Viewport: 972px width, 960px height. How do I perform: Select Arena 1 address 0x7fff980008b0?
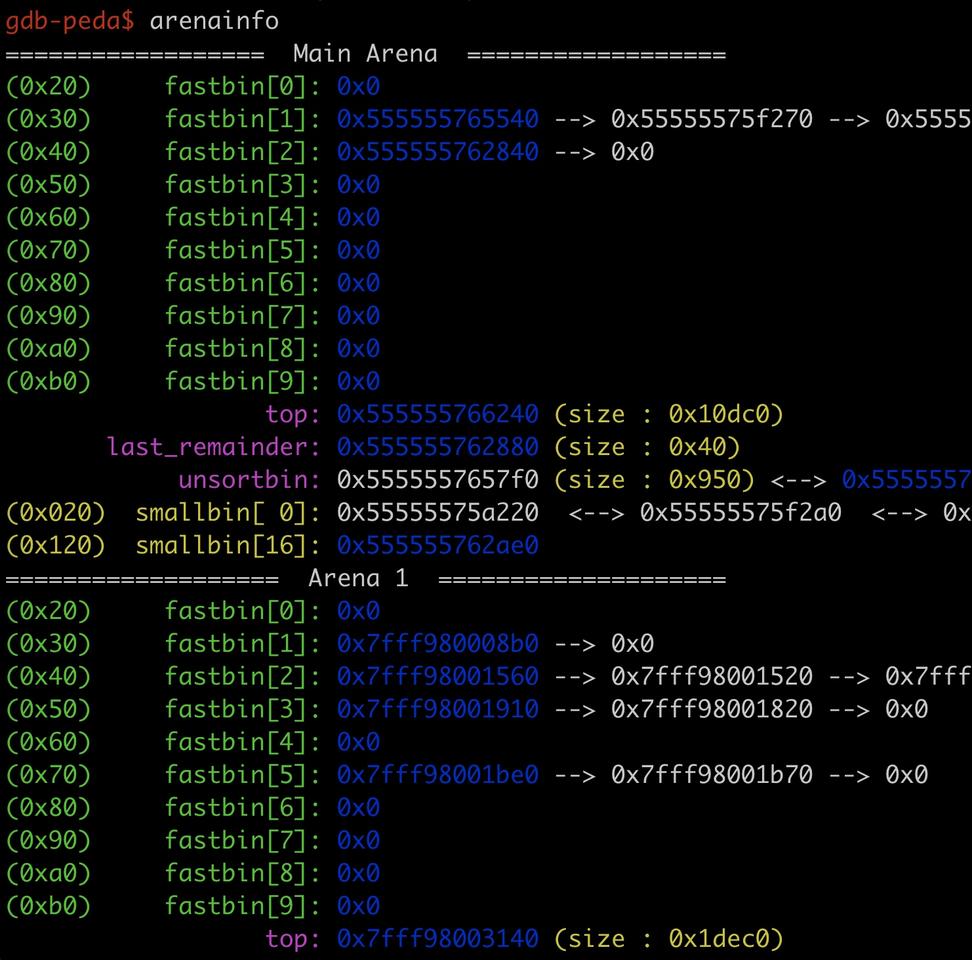click(438, 643)
